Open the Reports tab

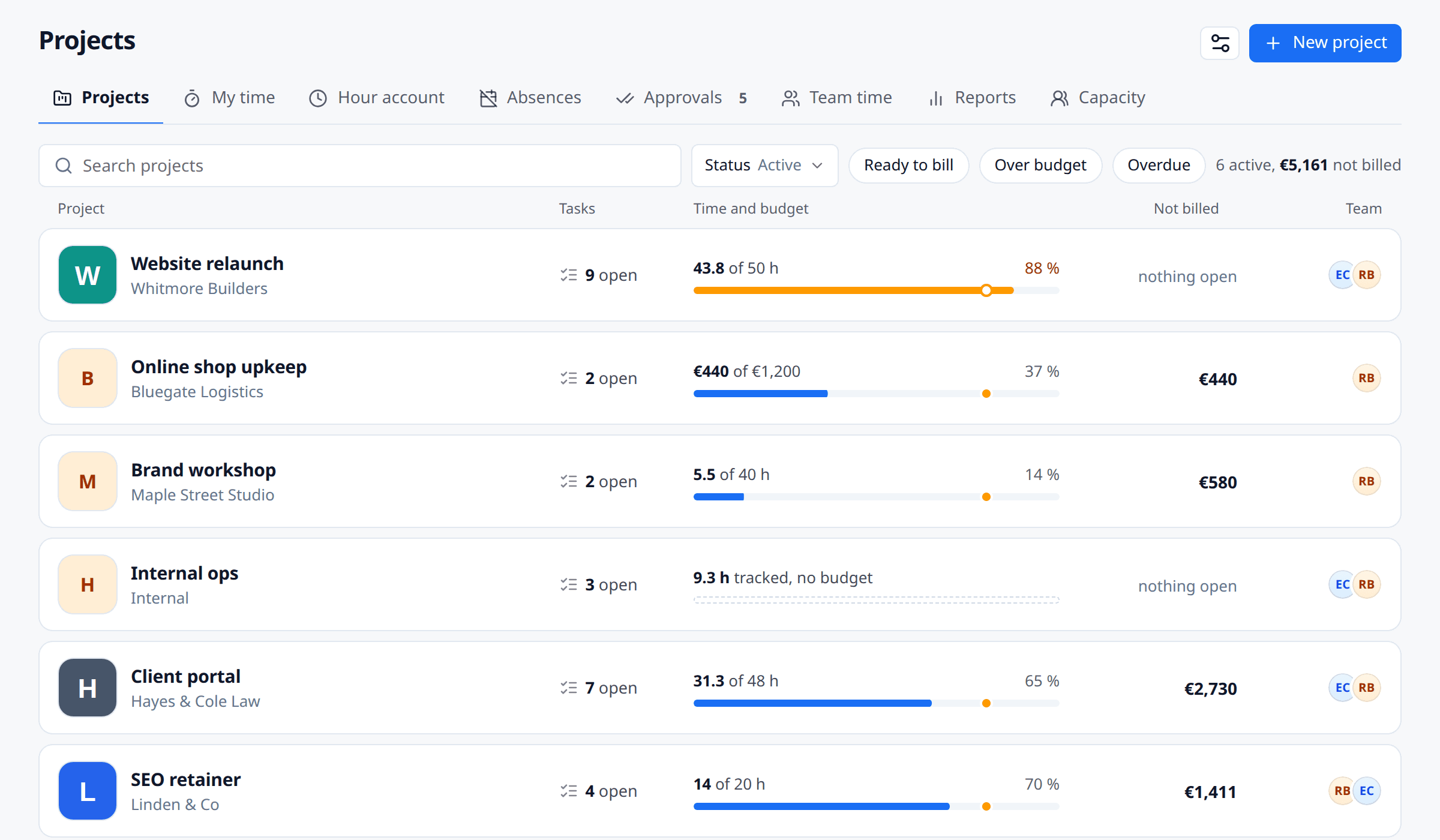coord(972,98)
